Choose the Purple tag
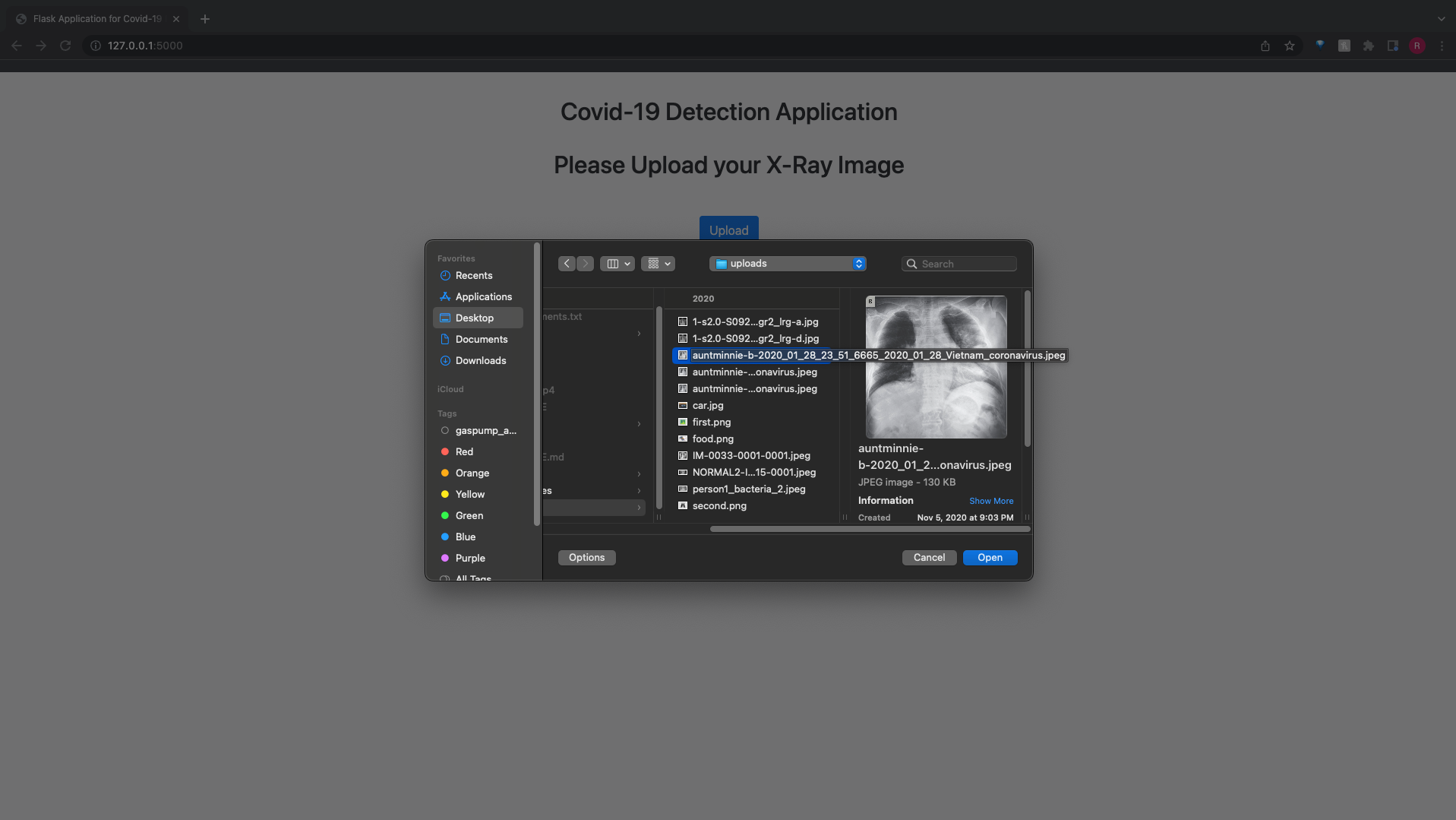 (478, 559)
